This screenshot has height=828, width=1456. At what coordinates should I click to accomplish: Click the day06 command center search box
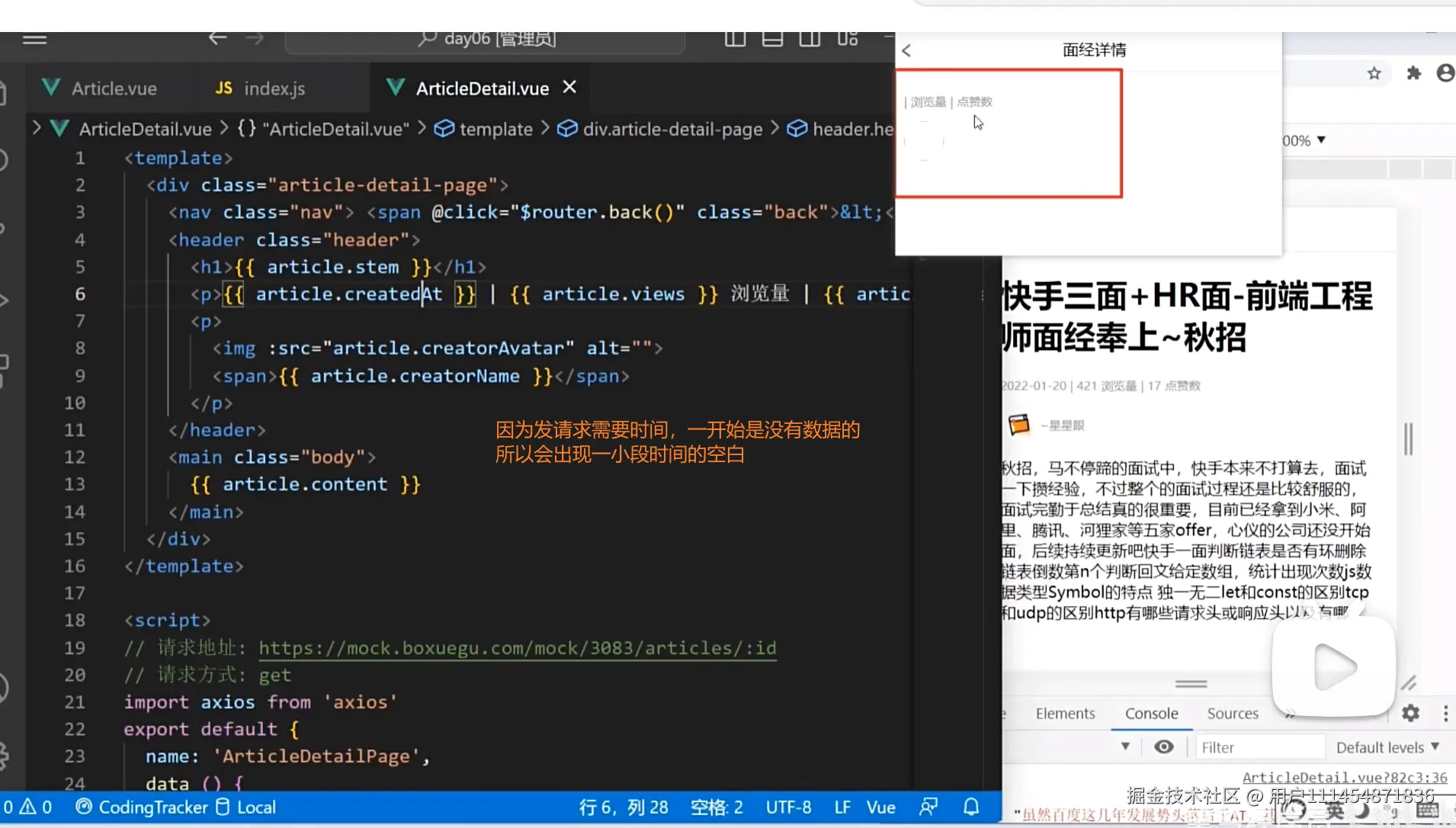click(486, 41)
